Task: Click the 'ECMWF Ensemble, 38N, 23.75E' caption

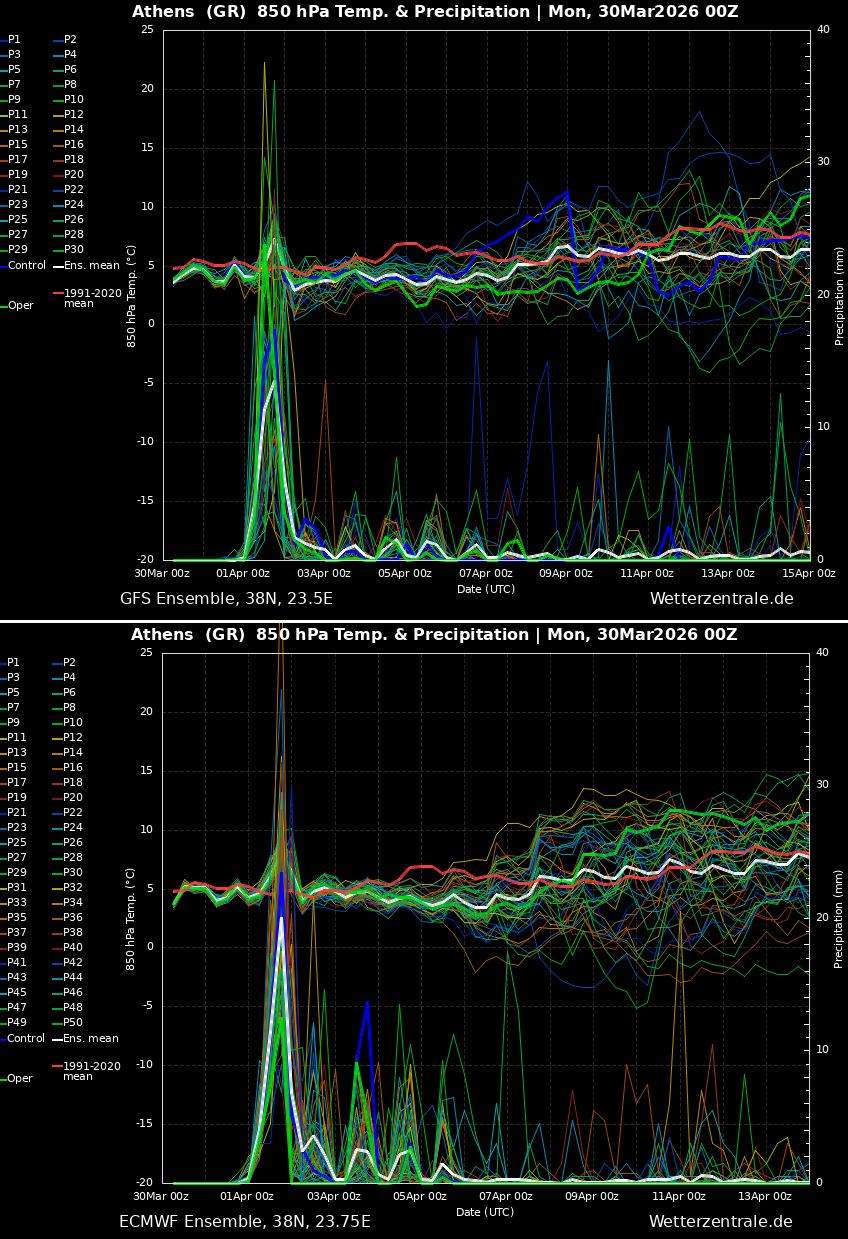Action: (x=245, y=1222)
